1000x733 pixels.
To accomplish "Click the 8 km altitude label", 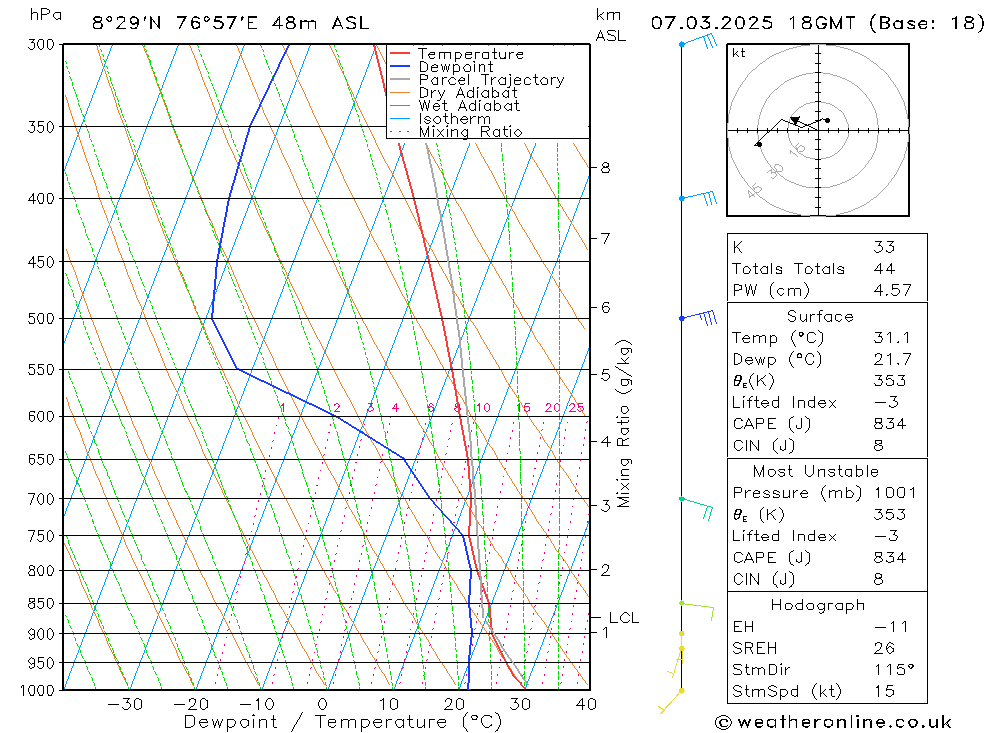I will pyautogui.click(x=605, y=168).
